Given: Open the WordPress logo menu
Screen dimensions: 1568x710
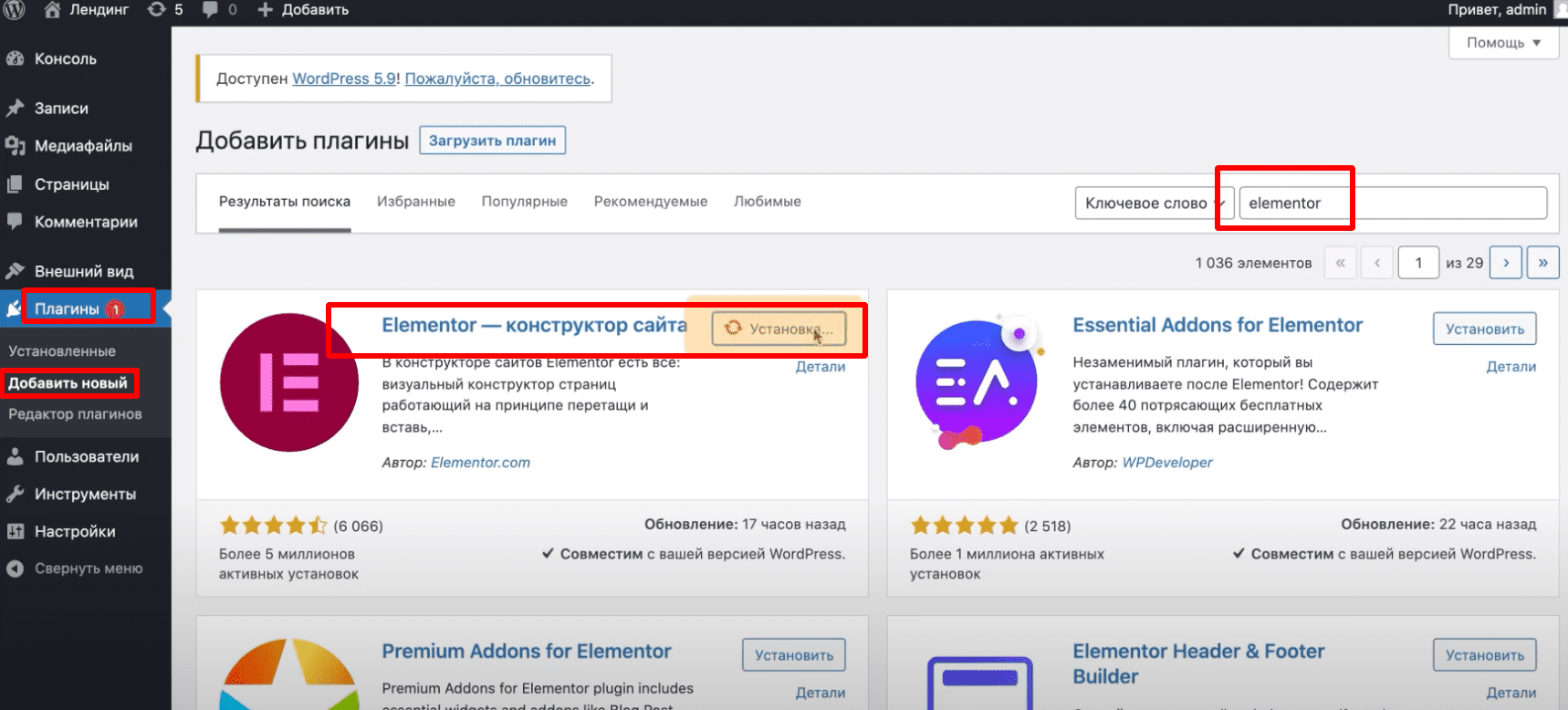Looking at the screenshot, I should coord(14,10).
